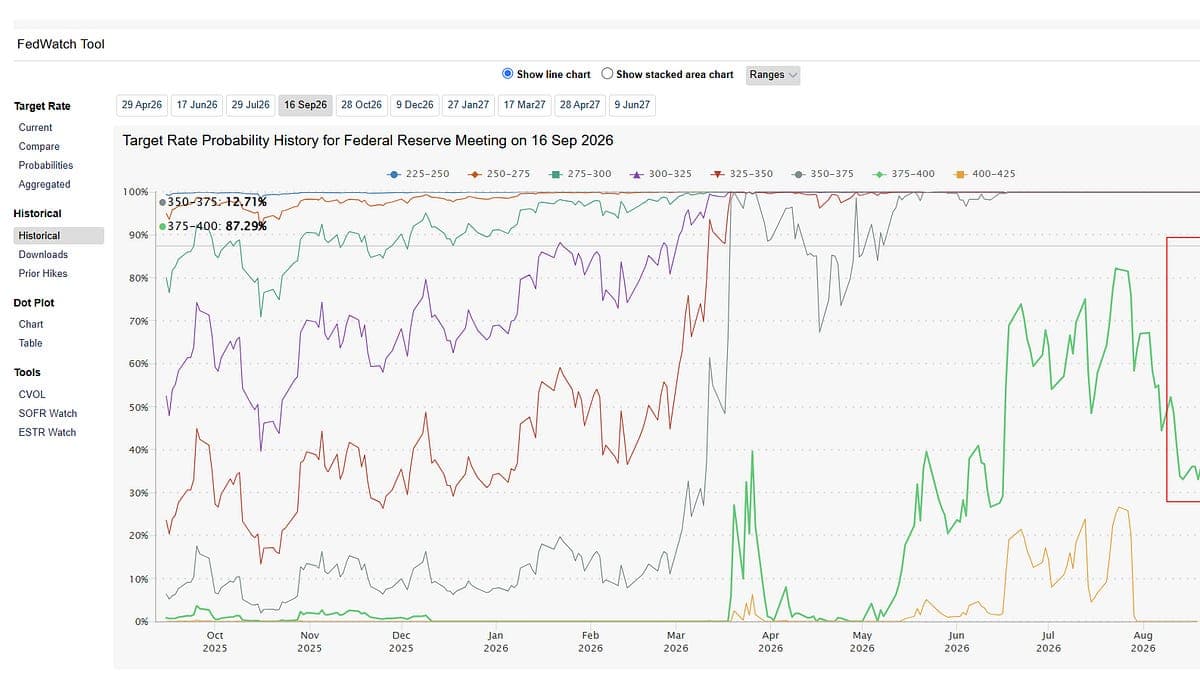This screenshot has height=675, width=1200.
Task: Open the Ranges dropdown
Action: (x=773, y=75)
